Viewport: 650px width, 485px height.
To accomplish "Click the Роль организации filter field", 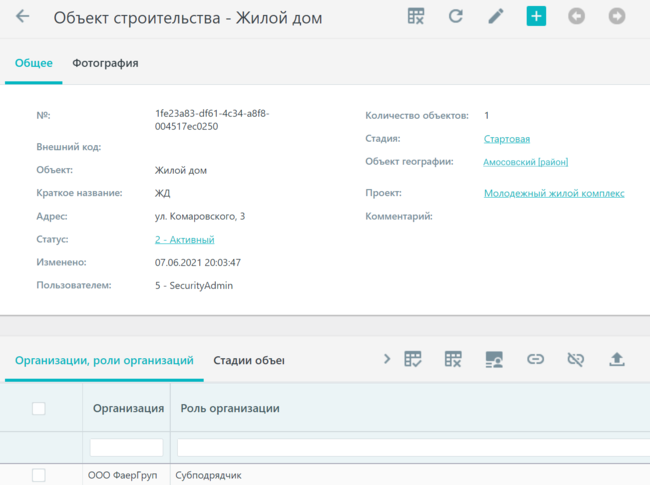I will click(413, 448).
